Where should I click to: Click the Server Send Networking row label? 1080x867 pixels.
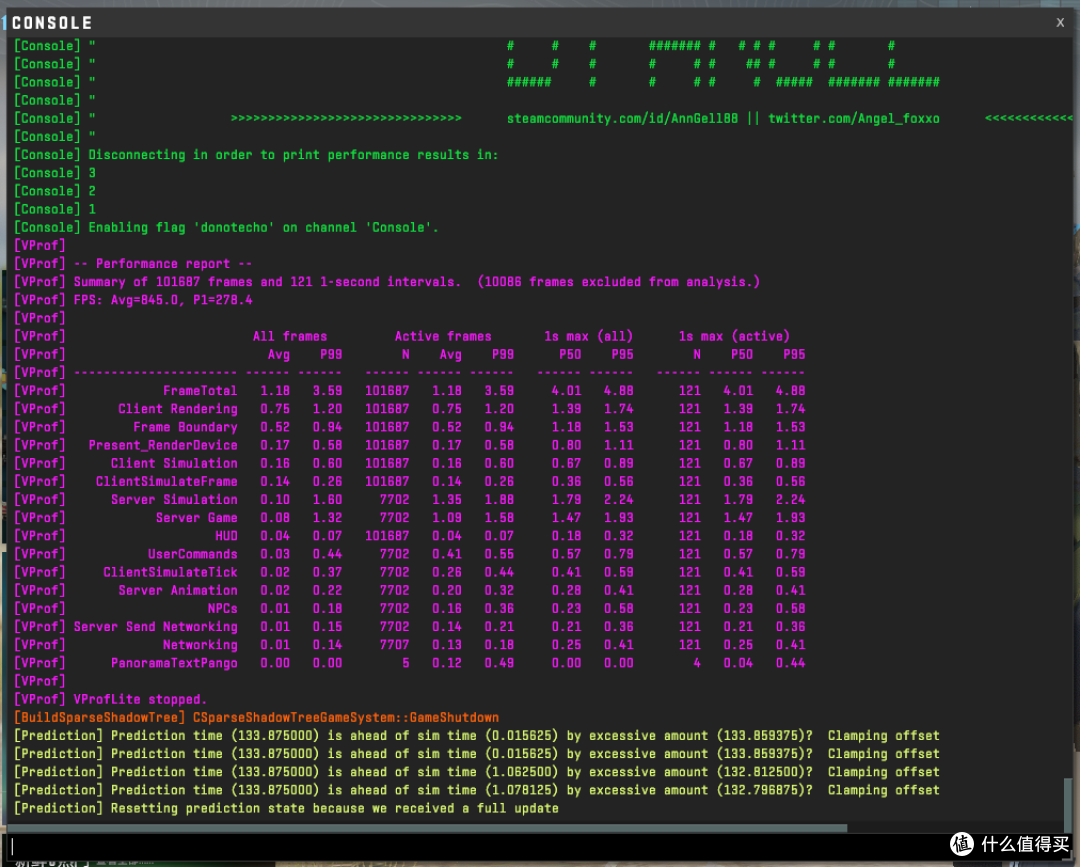[x=156, y=627]
